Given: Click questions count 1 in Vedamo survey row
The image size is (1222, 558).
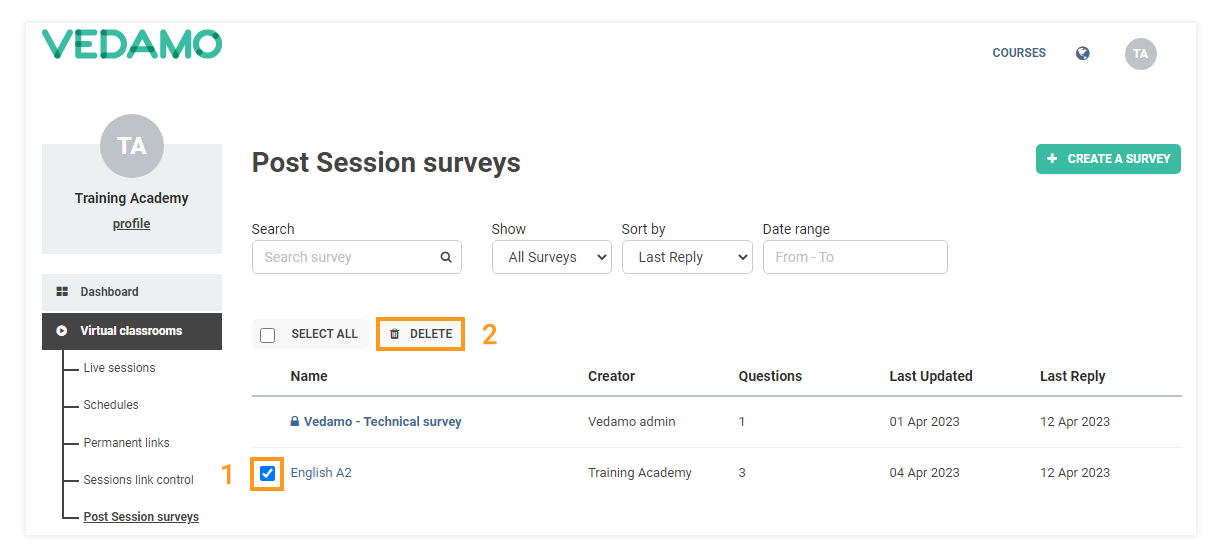Looking at the screenshot, I should click(742, 422).
